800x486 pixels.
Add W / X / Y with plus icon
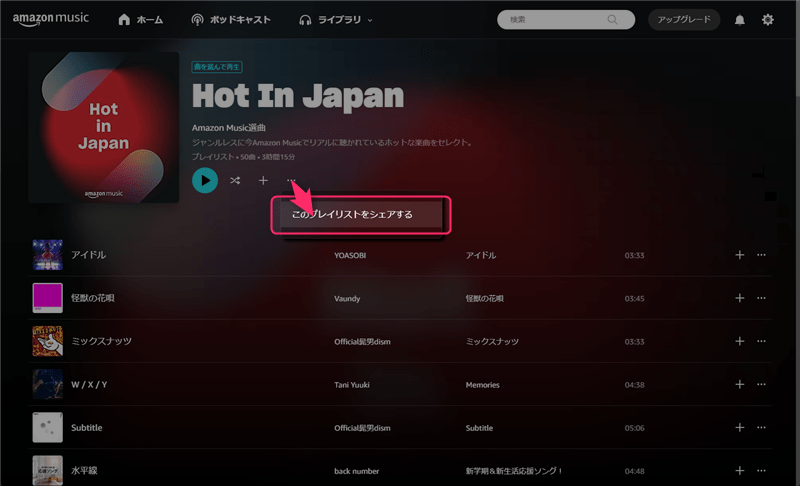click(x=739, y=384)
